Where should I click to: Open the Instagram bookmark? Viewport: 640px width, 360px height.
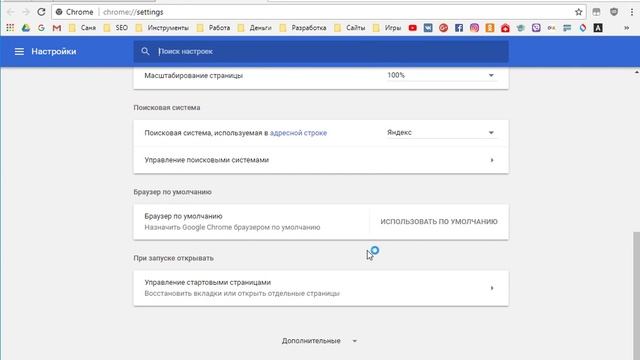tap(474, 28)
